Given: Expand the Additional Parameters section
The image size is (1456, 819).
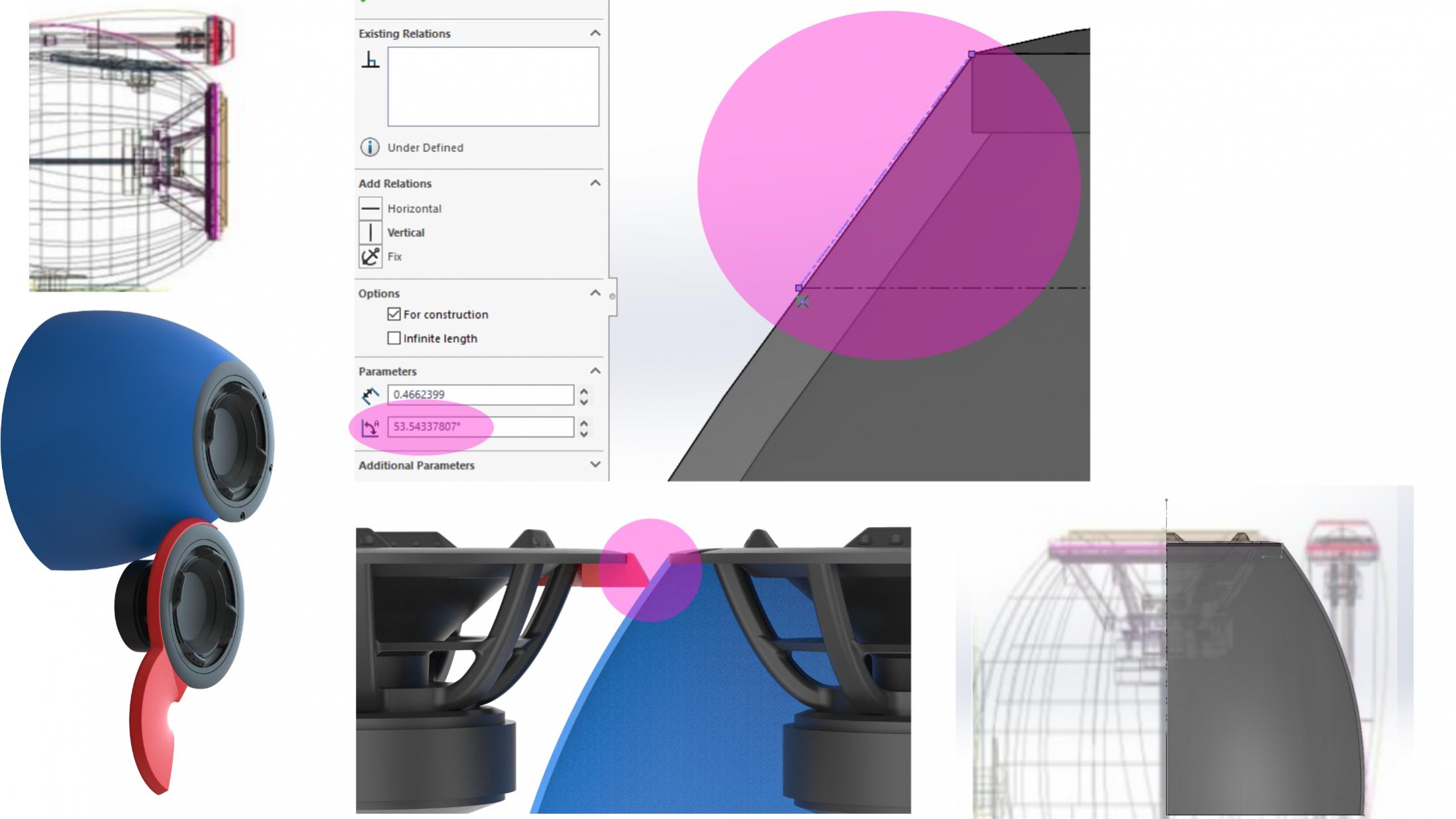Looking at the screenshot, I should point(595,465).
